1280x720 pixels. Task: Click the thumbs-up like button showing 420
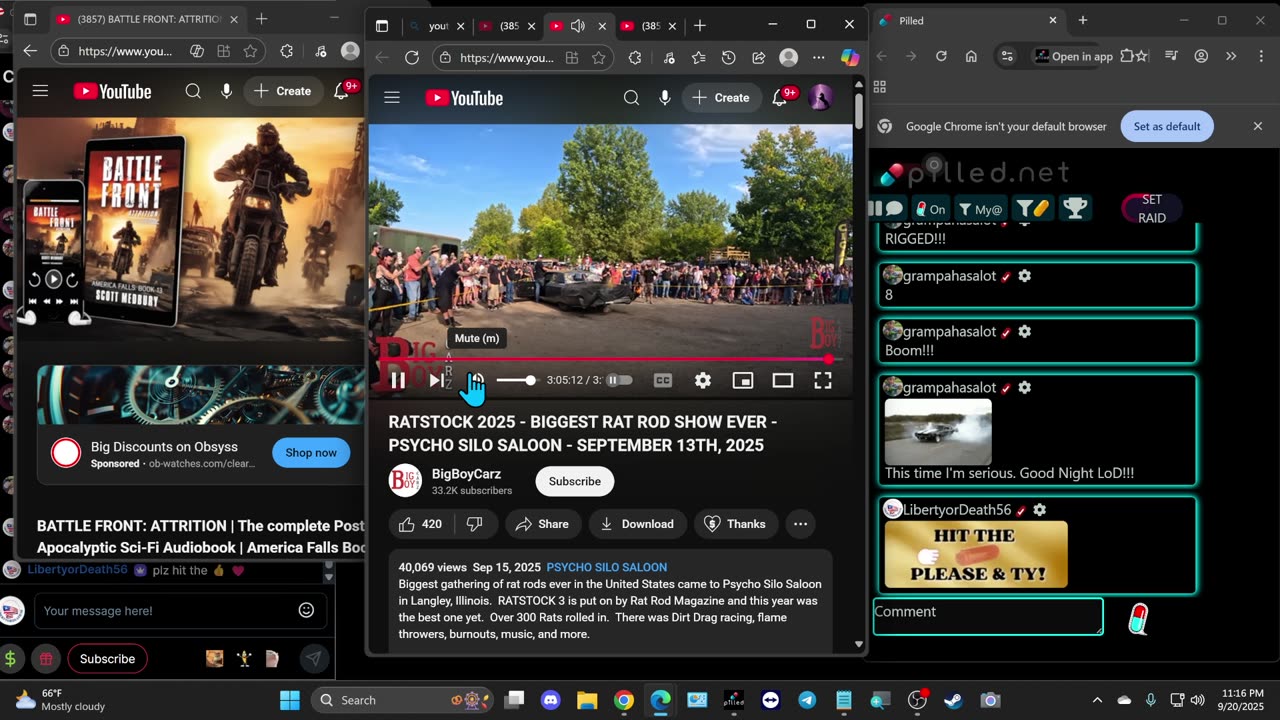point(420,524)
